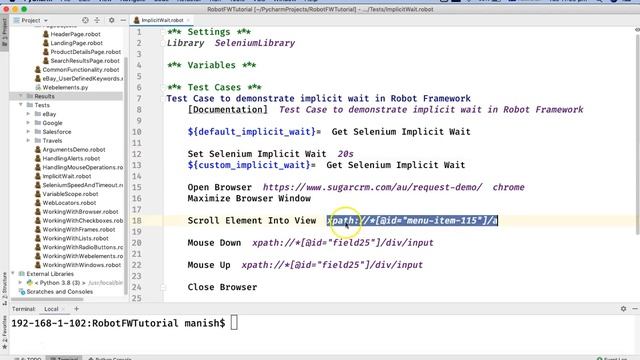This screenshot has height=360, width=640.
Task: Collapse the Tests folder arrow
Action: [x=20, y=105]
